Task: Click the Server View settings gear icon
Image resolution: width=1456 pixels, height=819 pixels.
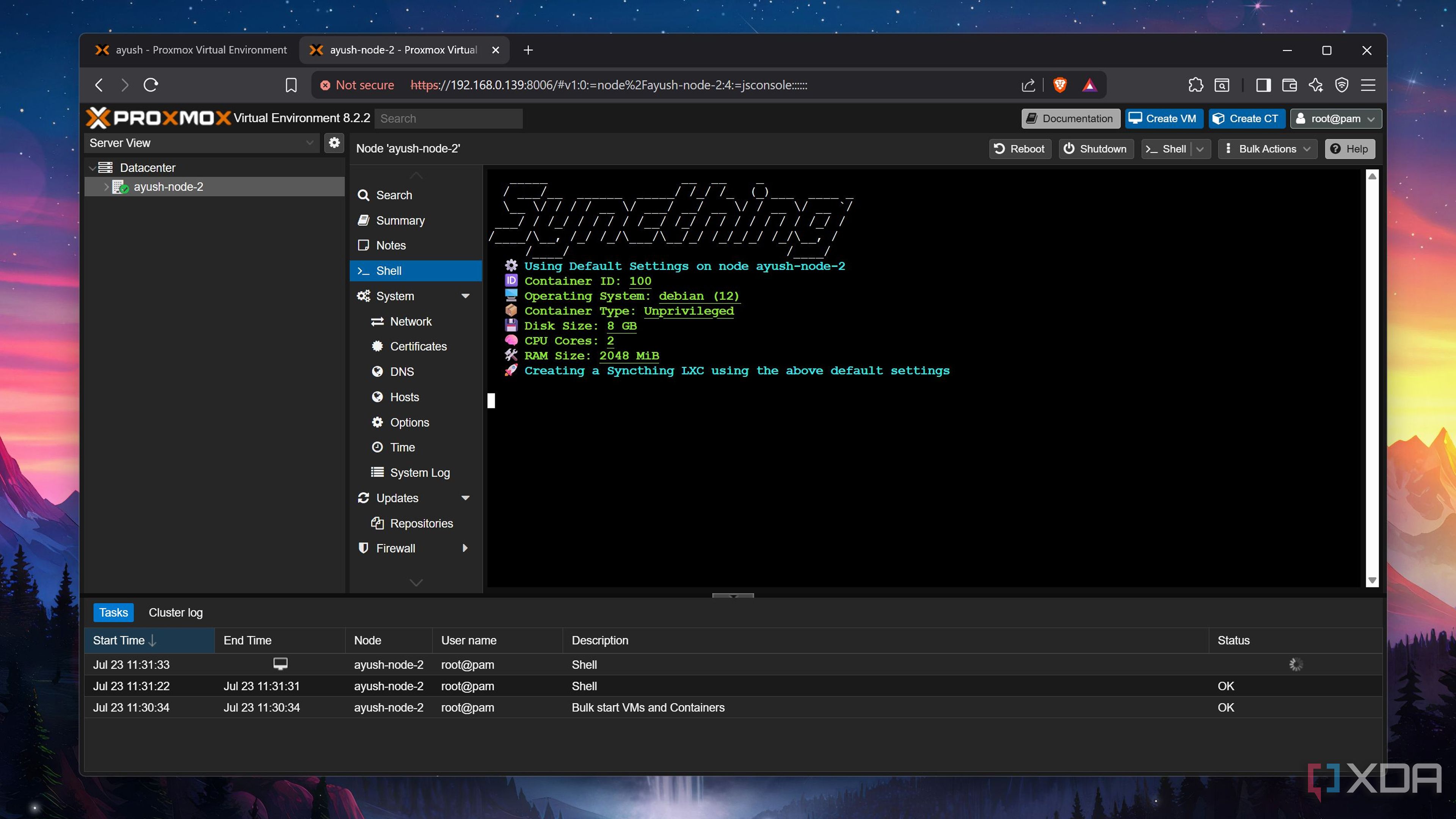Action: point(334,143)
